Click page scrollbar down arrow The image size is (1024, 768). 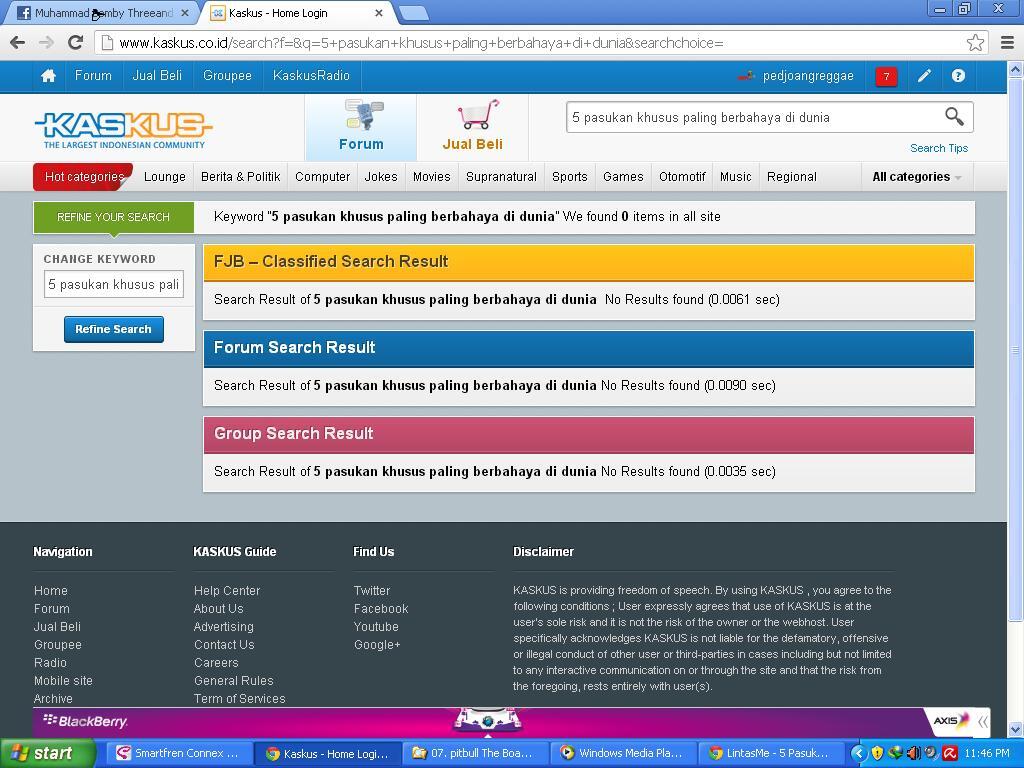click(x=1015, y=729)
